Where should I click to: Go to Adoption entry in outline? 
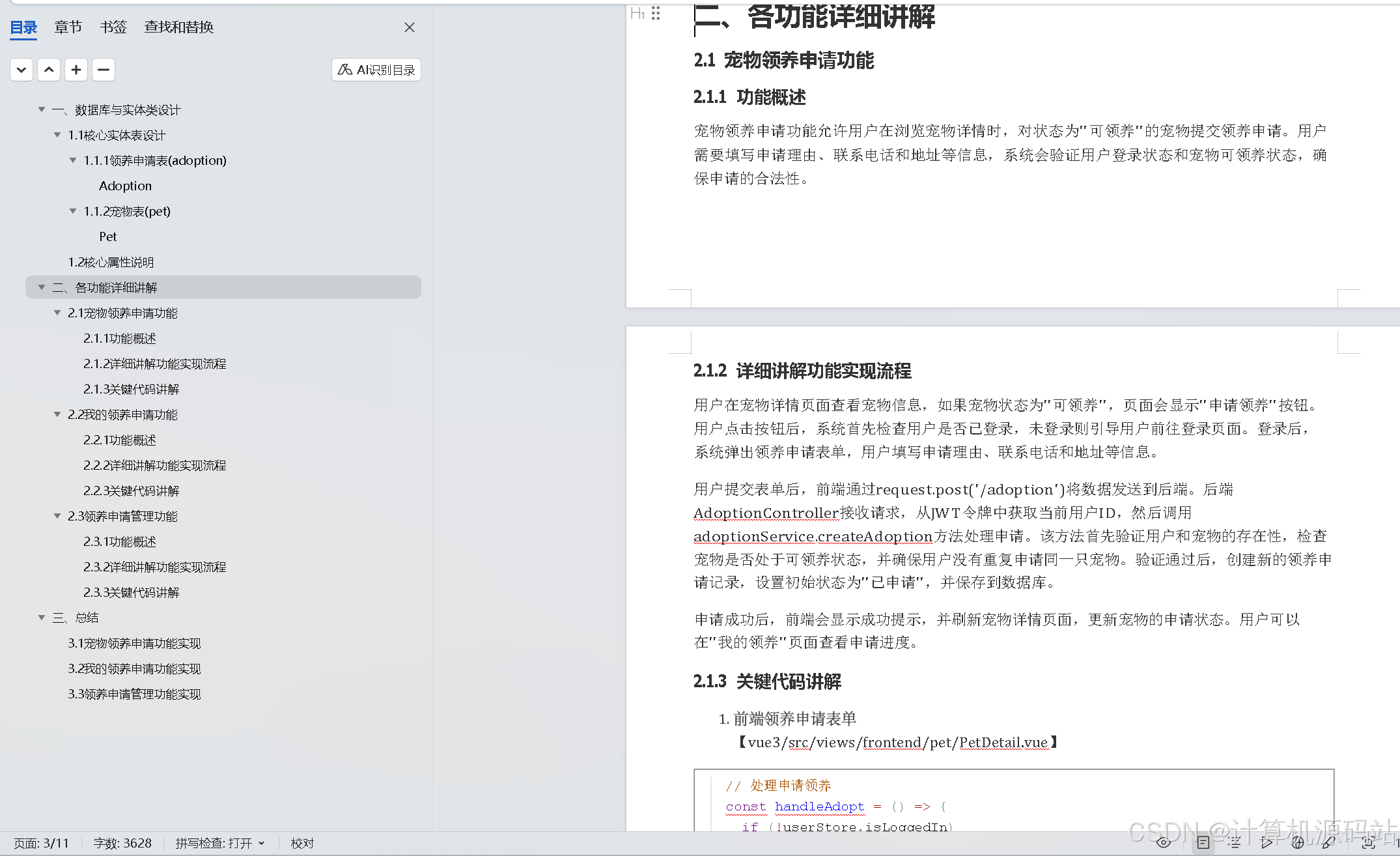125,186
